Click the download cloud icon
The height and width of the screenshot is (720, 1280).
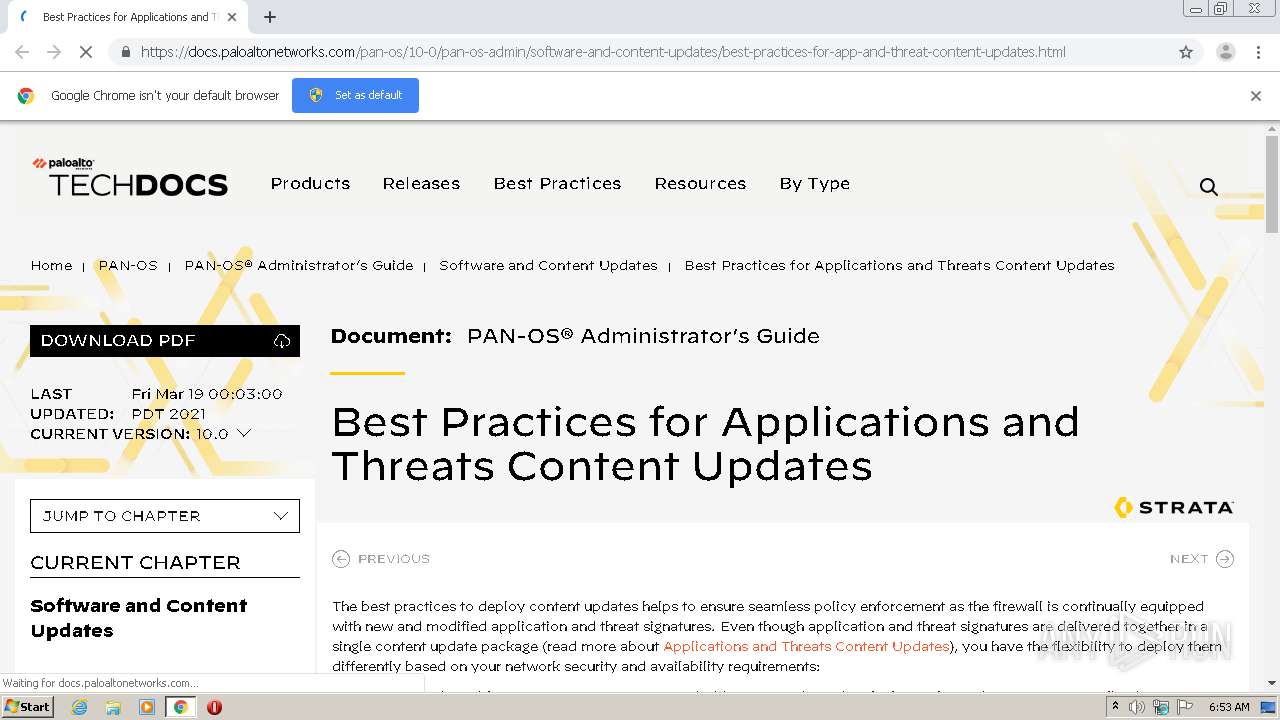(x=282, y=341)
